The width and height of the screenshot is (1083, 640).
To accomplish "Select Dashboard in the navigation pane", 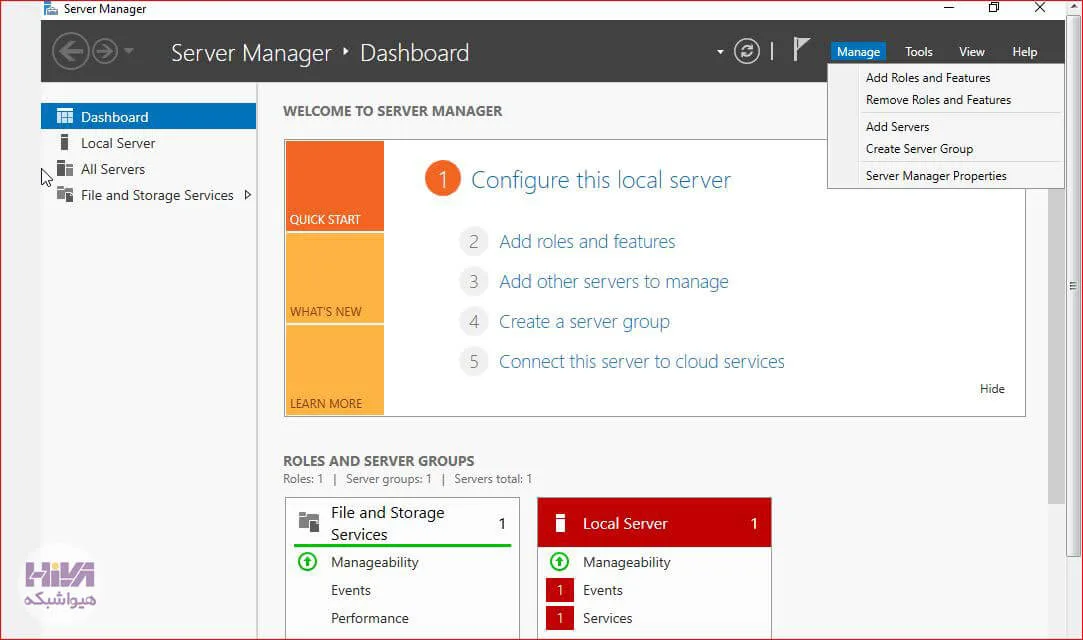I will (x=148, y=116).
